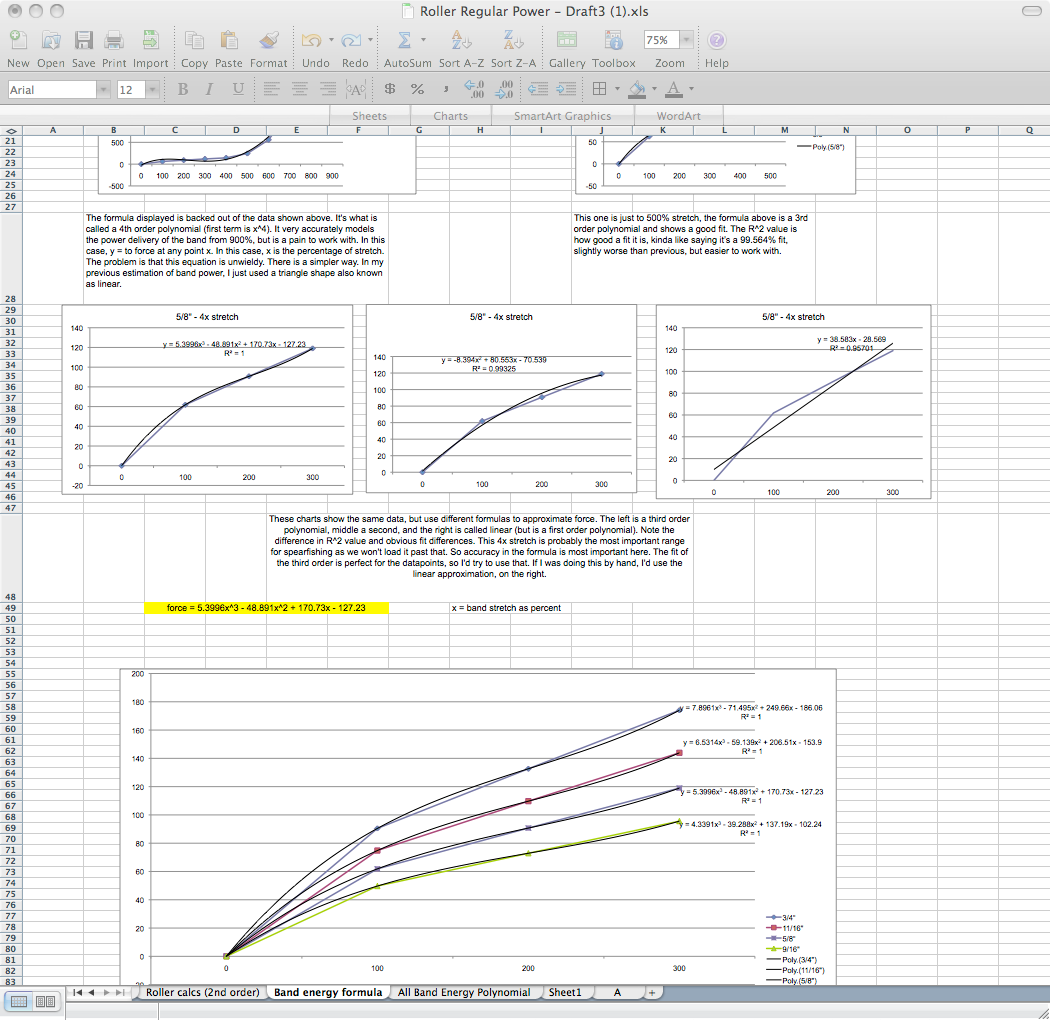Increase indent of cell
Image resolution: width=1050 pixels, height=1020 pixels.
567,89
